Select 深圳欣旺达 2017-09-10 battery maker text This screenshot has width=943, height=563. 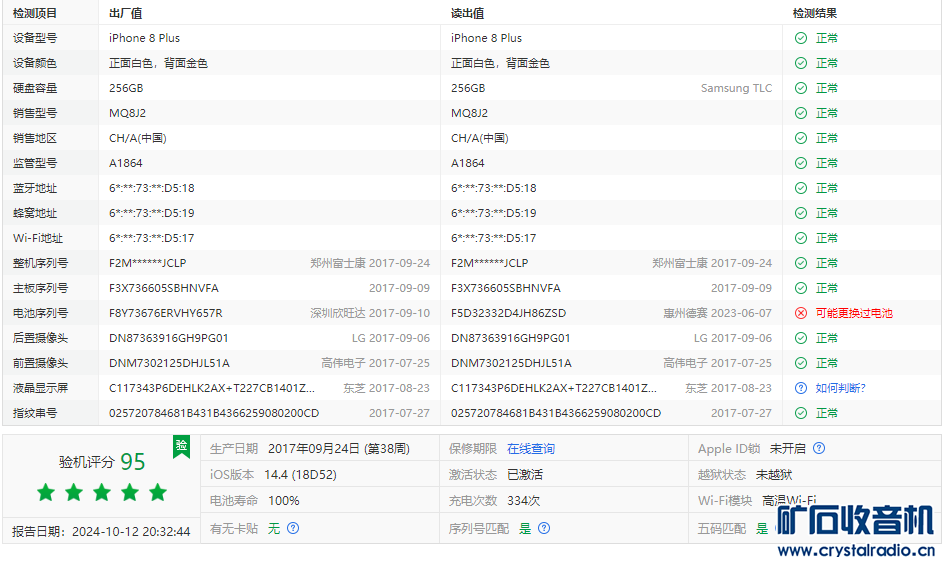click(x=370, y=313)
